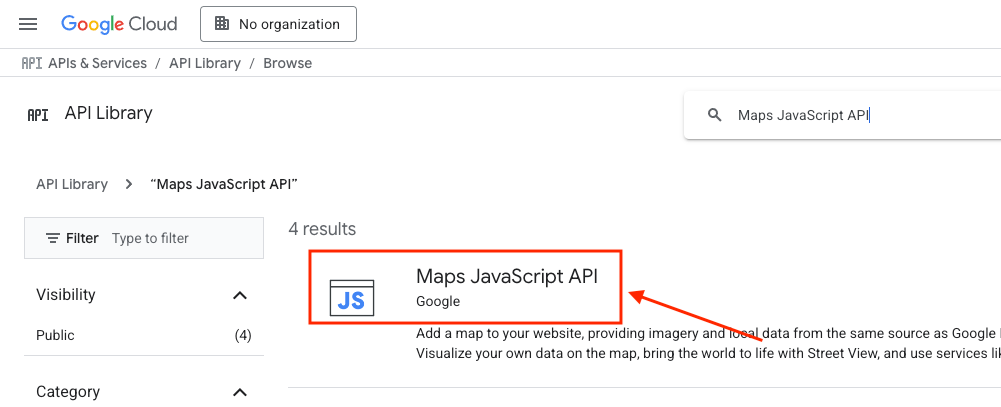1001x407 pixels.
Task: Open the hamburger navigation menu
Action: pos(28,24)
